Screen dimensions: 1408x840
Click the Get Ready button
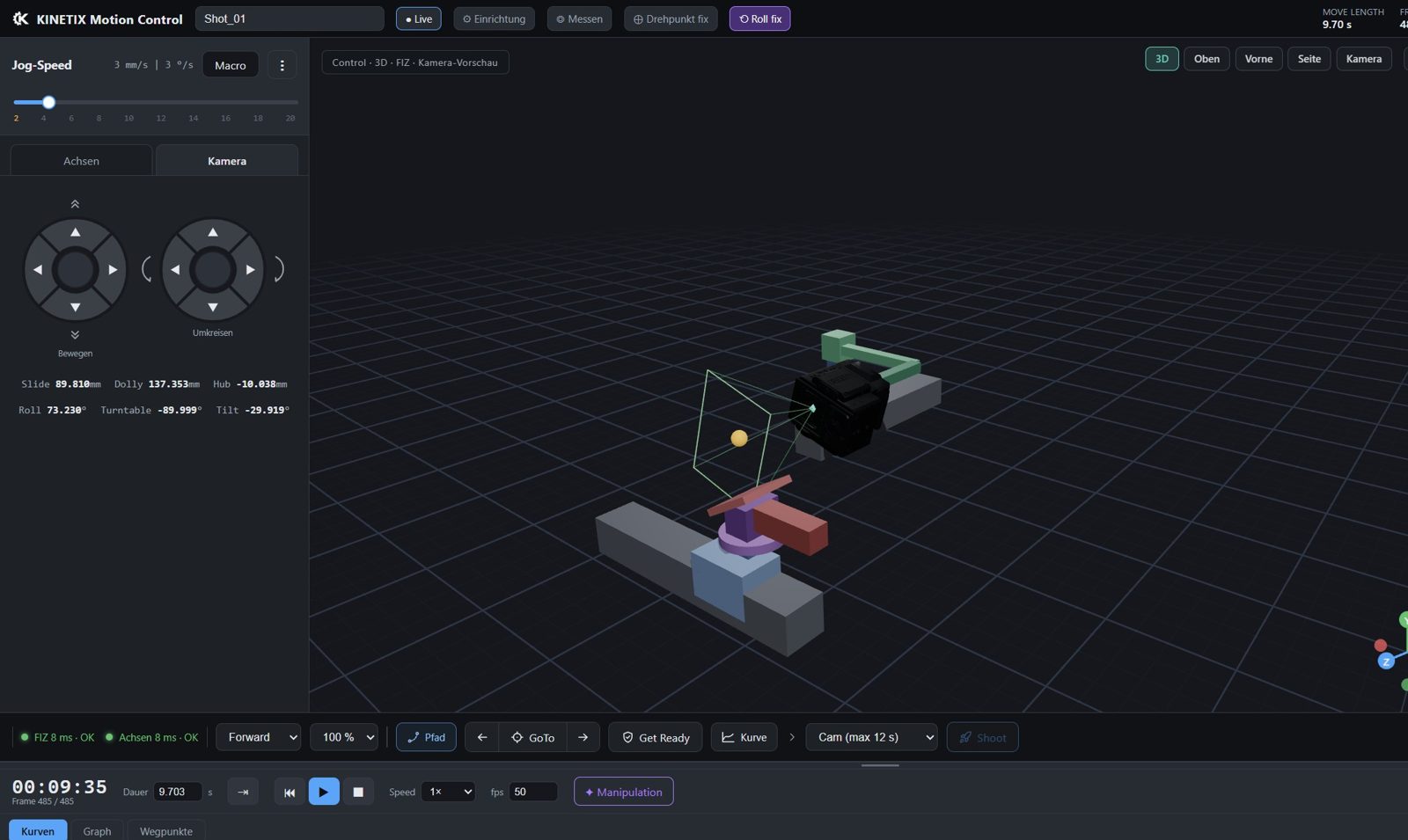[x=656, y=737]
